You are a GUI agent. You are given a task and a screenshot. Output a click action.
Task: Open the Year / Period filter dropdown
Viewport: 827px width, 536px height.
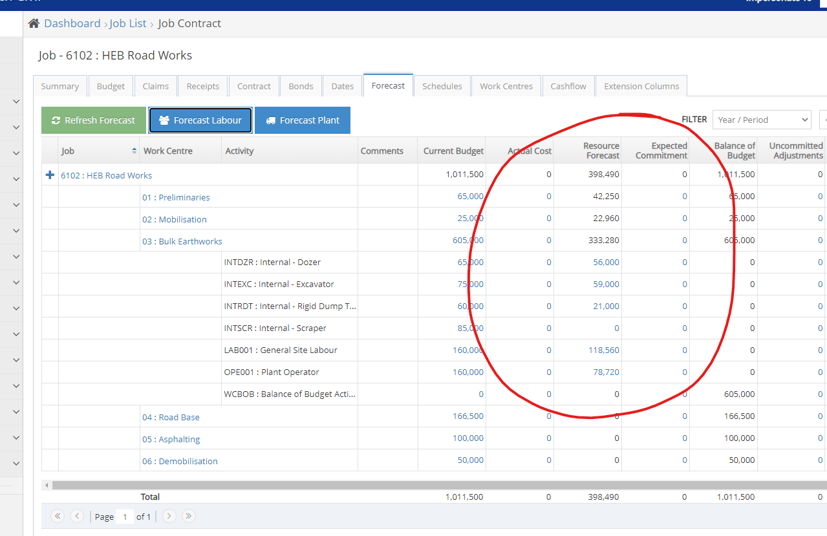pyautogui.click(x=762, y=120)
